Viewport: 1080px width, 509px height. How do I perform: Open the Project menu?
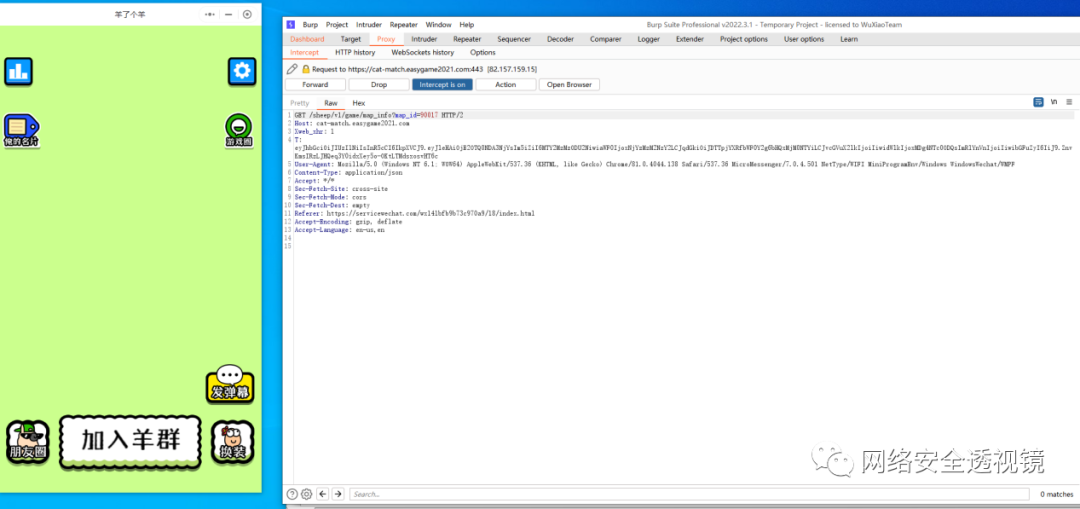pos(337,24)
